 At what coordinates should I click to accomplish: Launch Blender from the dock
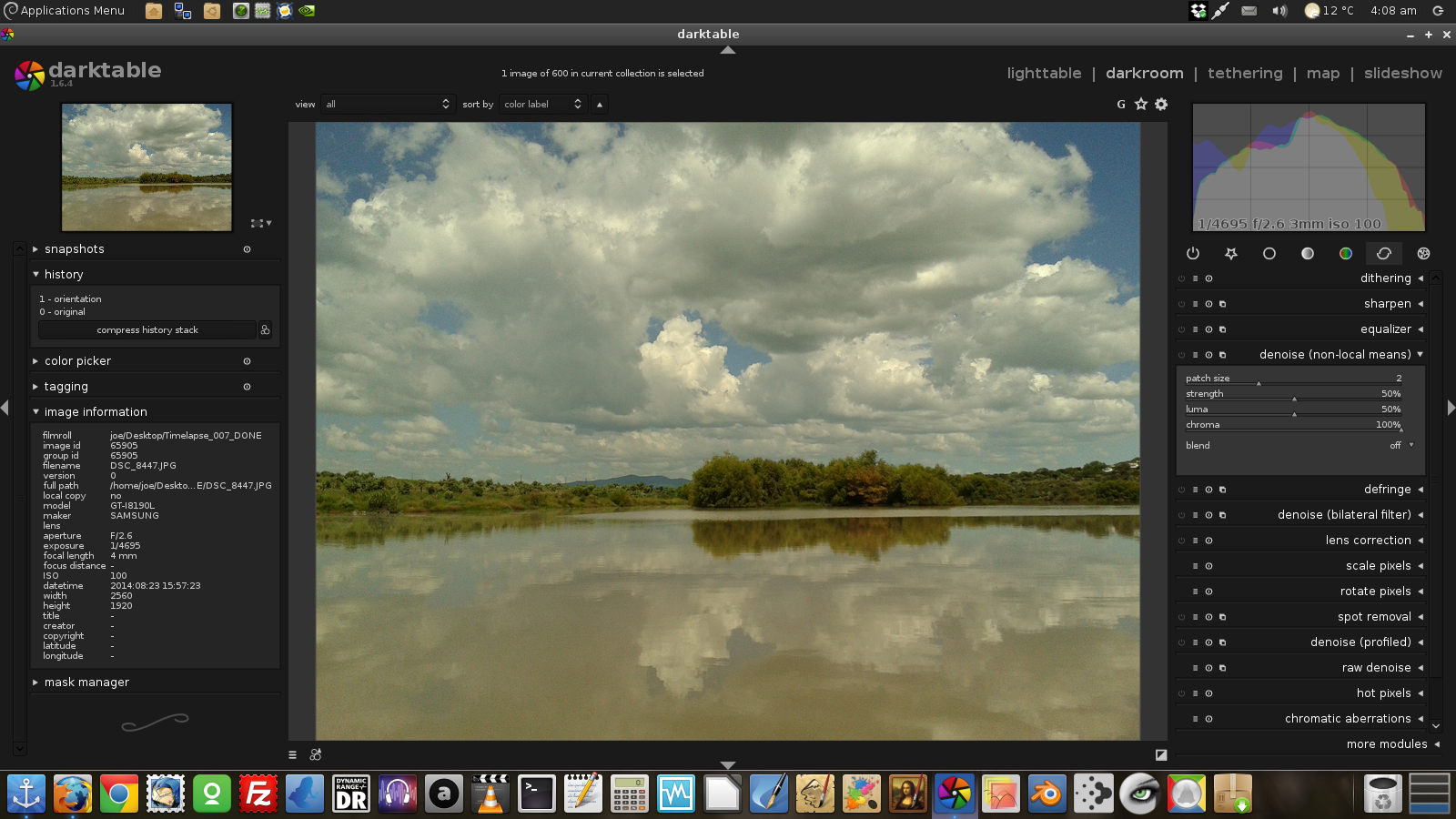1046,794
